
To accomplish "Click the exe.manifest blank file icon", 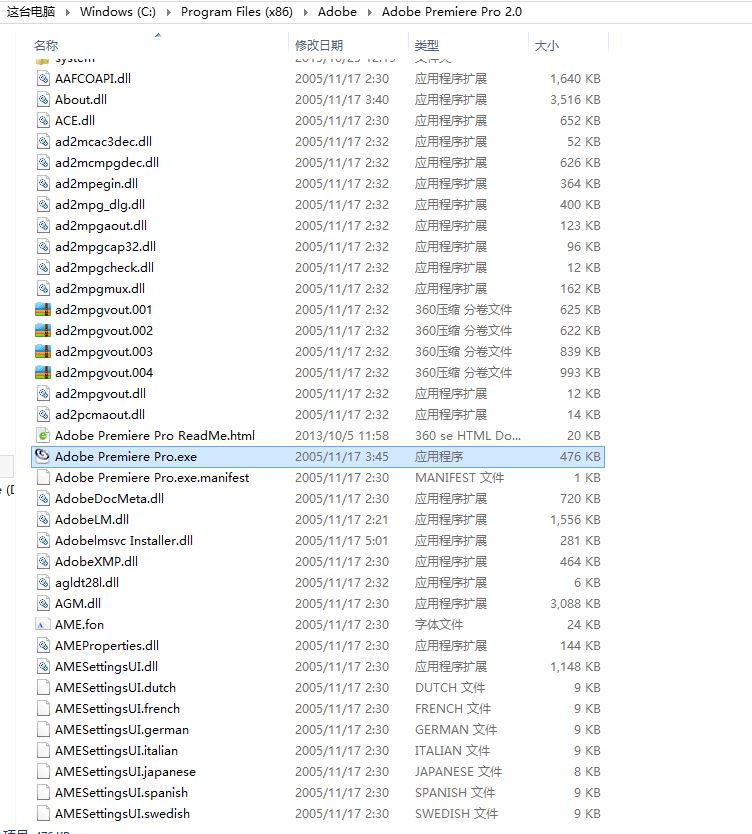I will [x=43, y=478].
